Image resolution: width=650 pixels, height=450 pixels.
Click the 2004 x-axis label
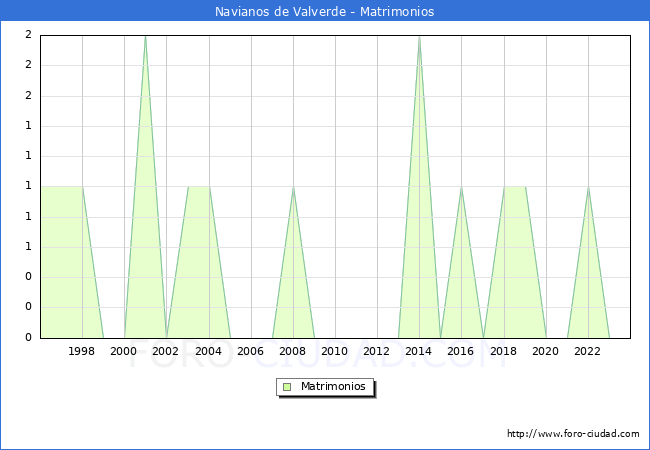(209, 351)
